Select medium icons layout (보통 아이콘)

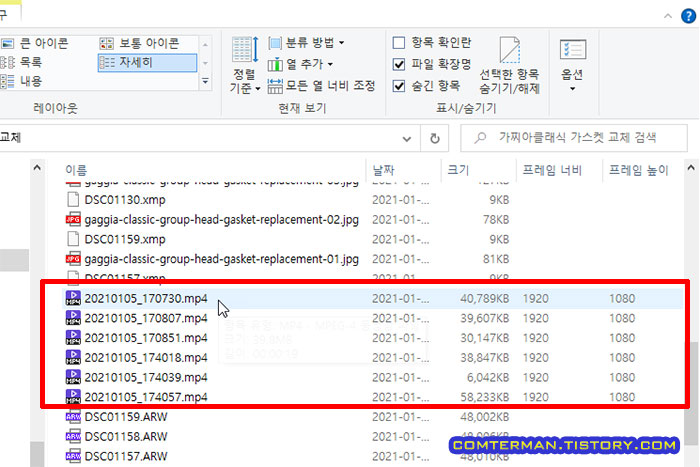point(140,43)
